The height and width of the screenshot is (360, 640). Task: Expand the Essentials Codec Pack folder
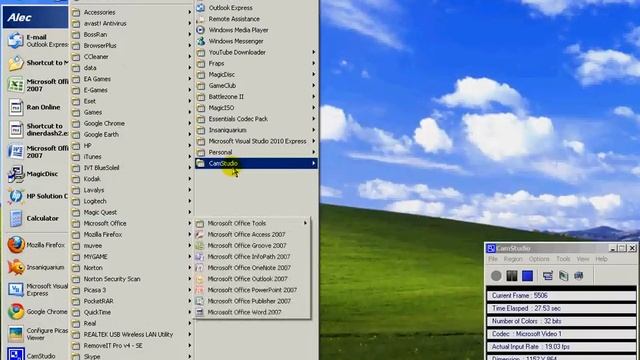pos(256,119)
